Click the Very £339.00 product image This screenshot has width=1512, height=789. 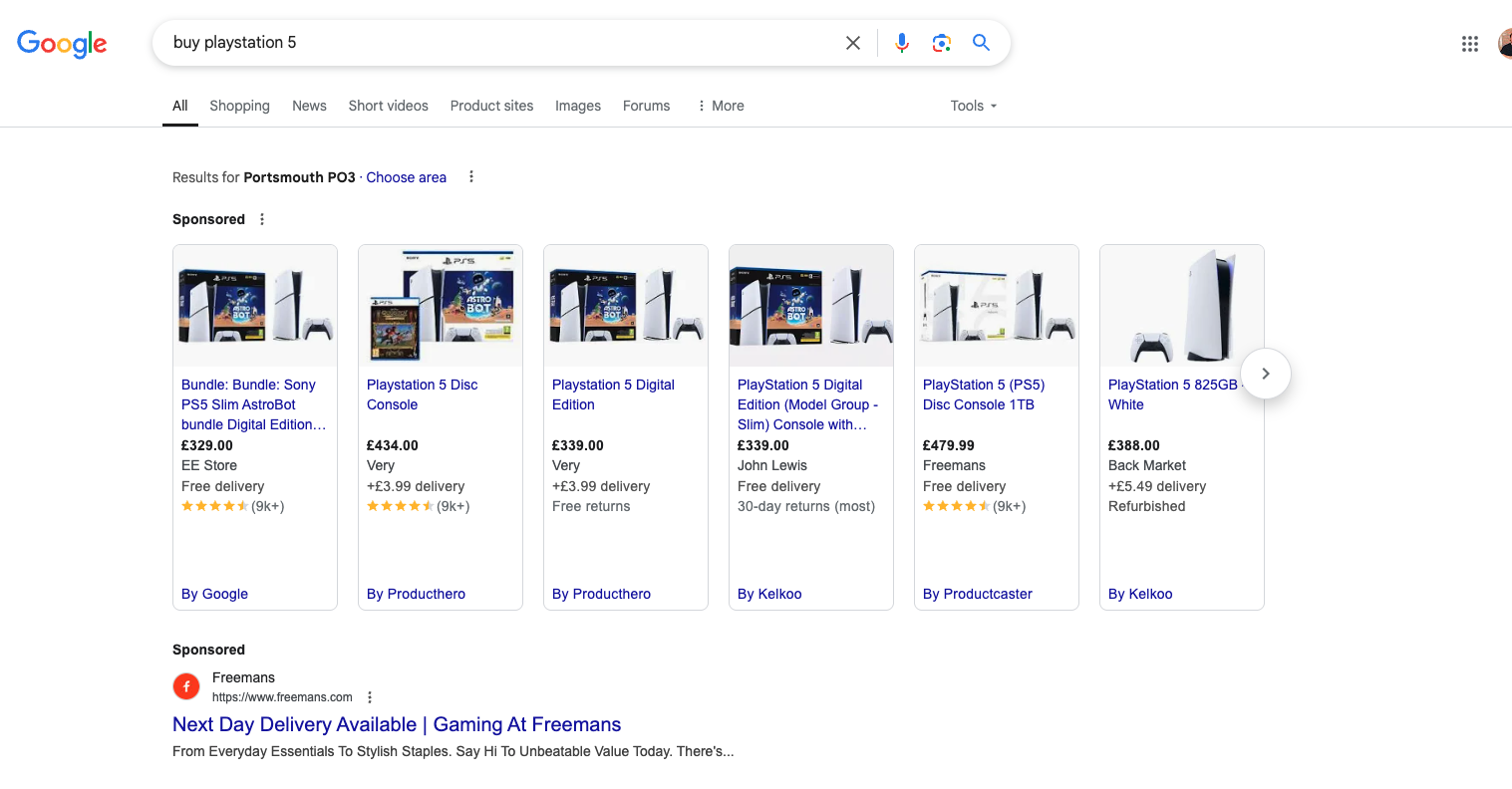tap(626, 306)
